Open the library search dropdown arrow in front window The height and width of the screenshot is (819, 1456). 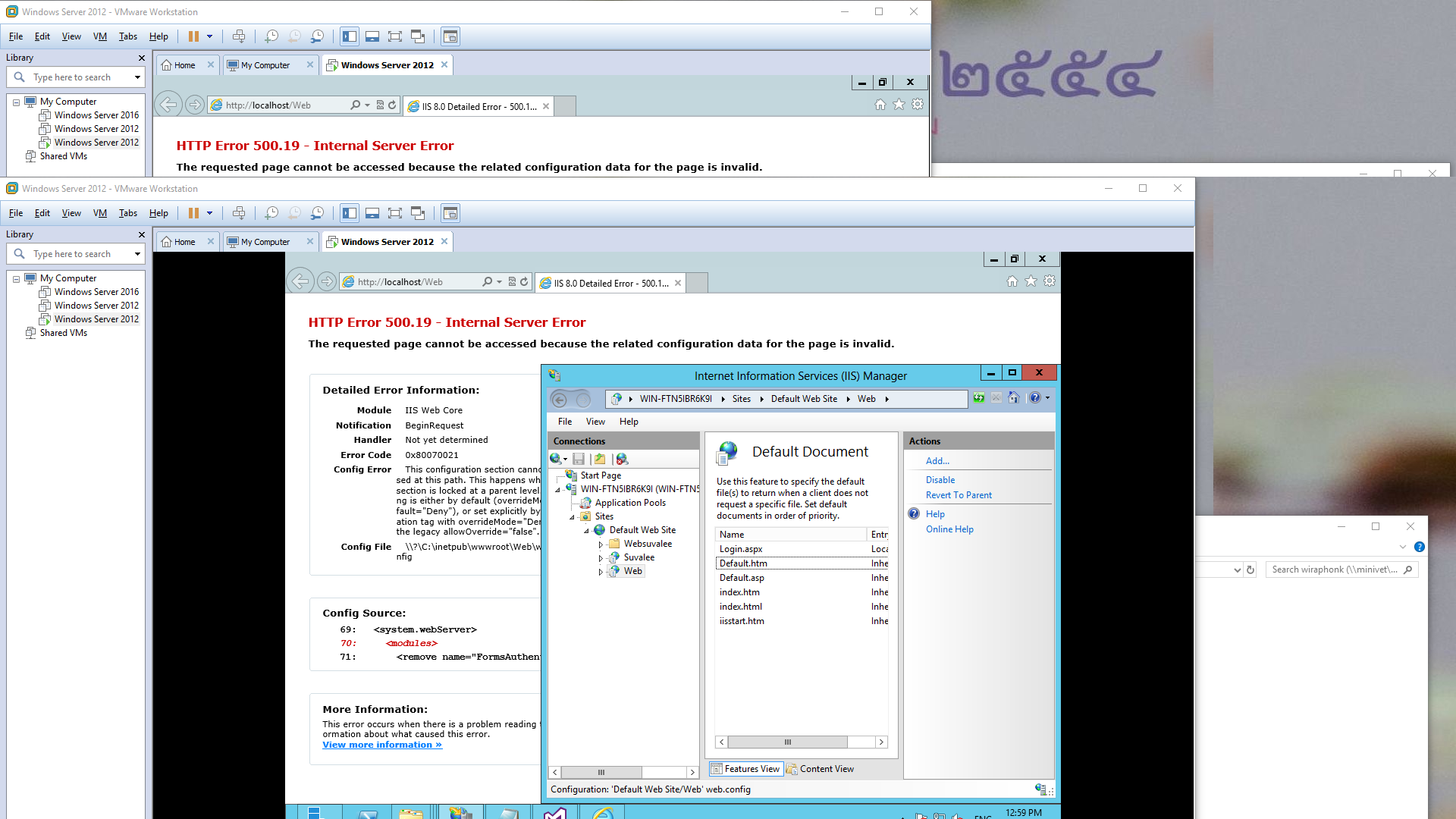(137, 254)
